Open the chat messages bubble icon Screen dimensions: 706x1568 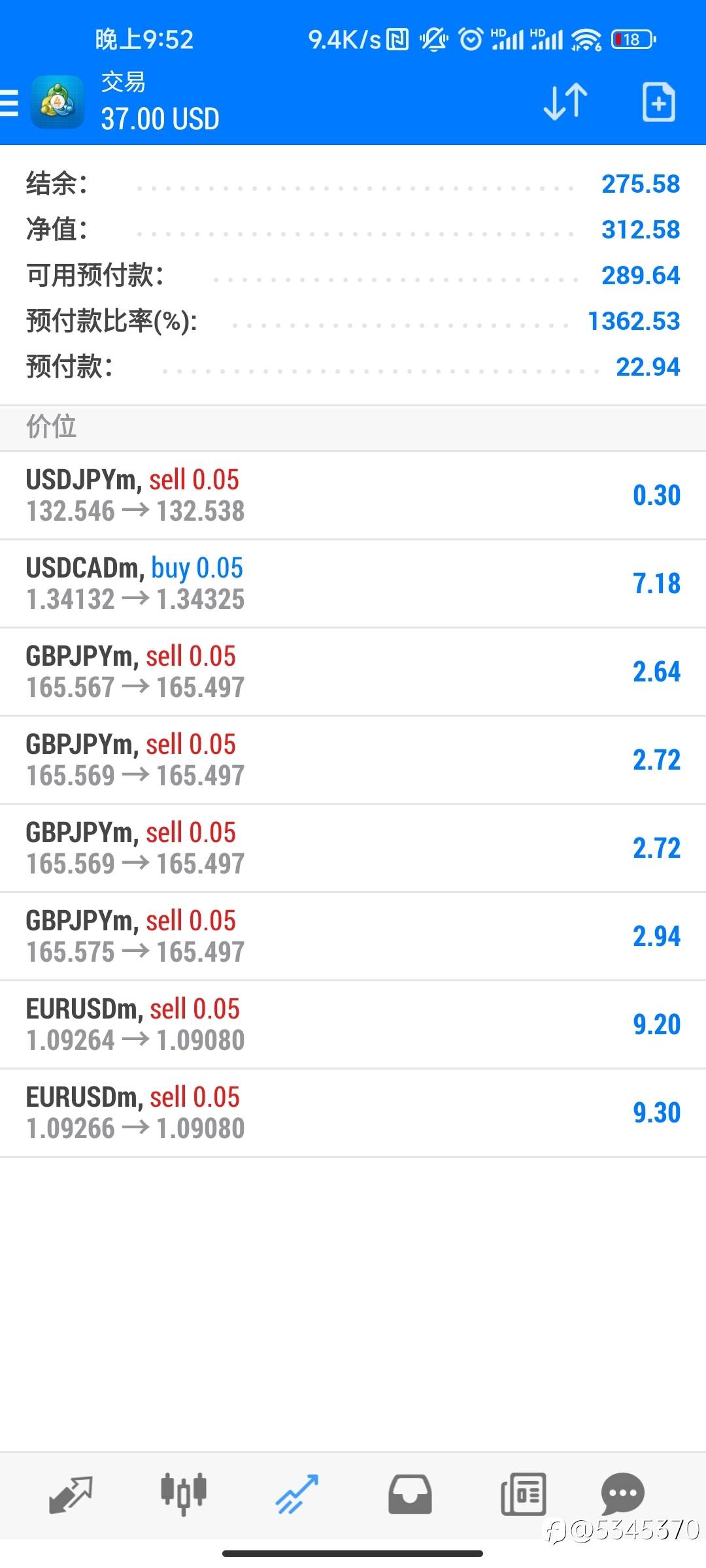pos(622,1494)
